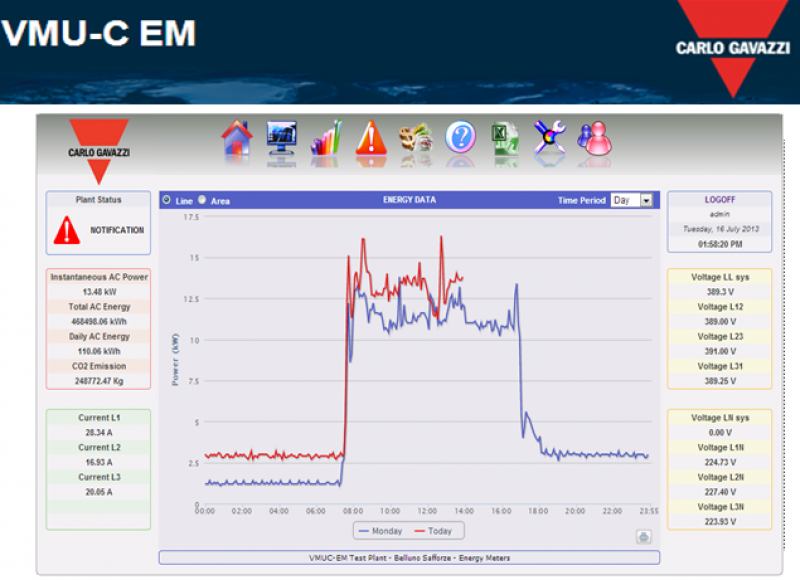The height and width of the screenshot is (580, 800).
Task: Click the 391.00 V value
Action: tap(720, 351)
